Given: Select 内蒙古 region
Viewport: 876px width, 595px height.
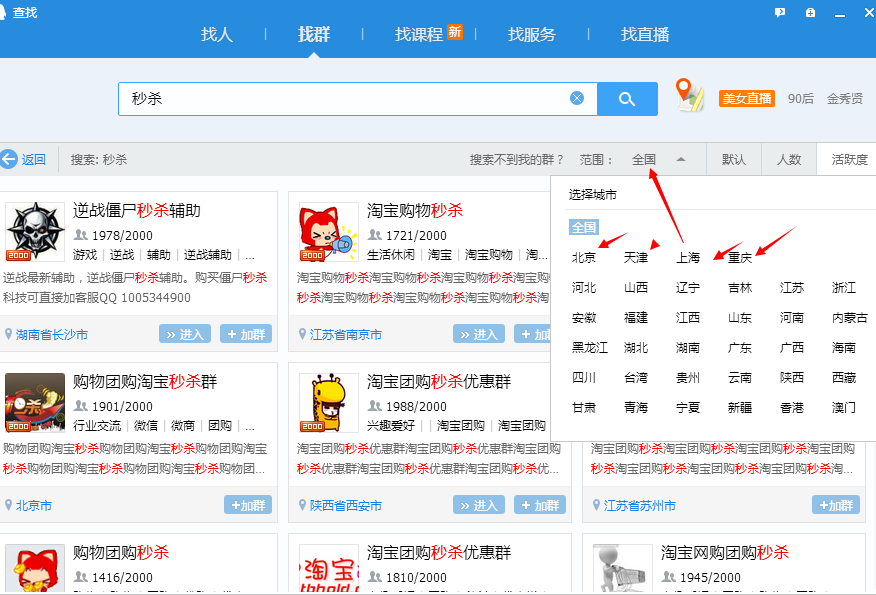Looking at the screenshot, I should [850, 318].
